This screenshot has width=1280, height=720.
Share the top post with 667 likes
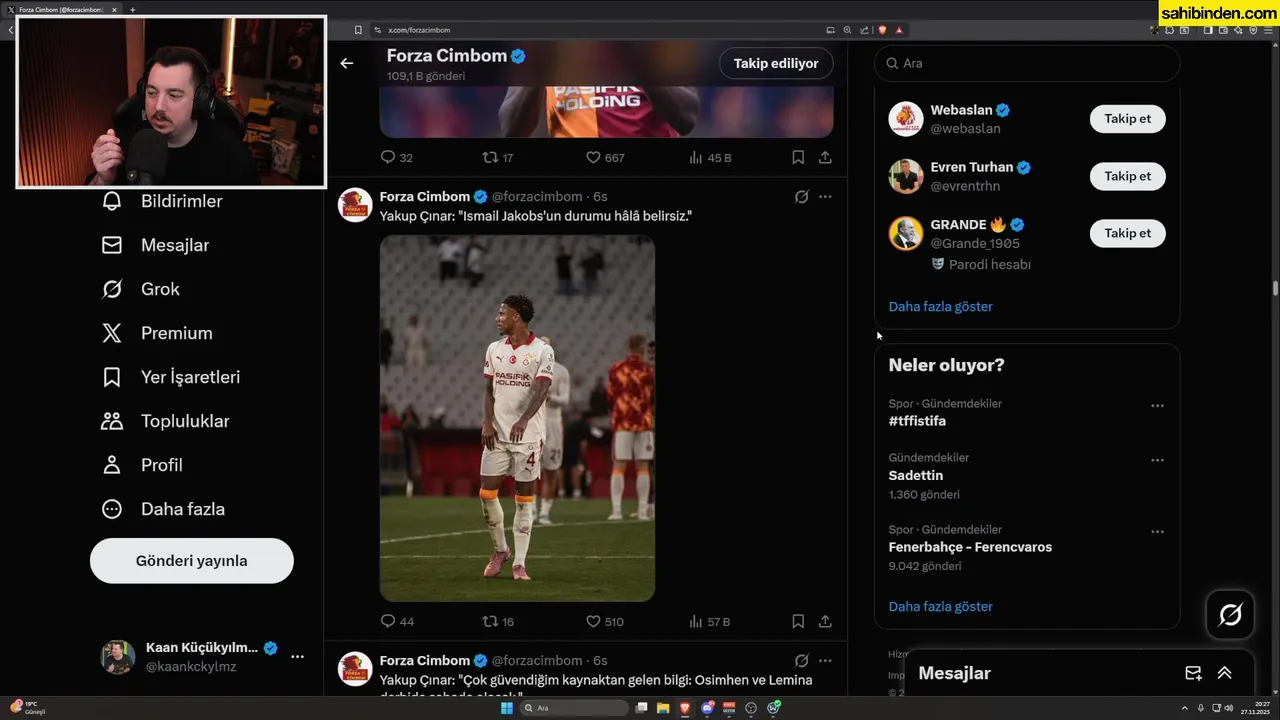[x=825, y=157]
